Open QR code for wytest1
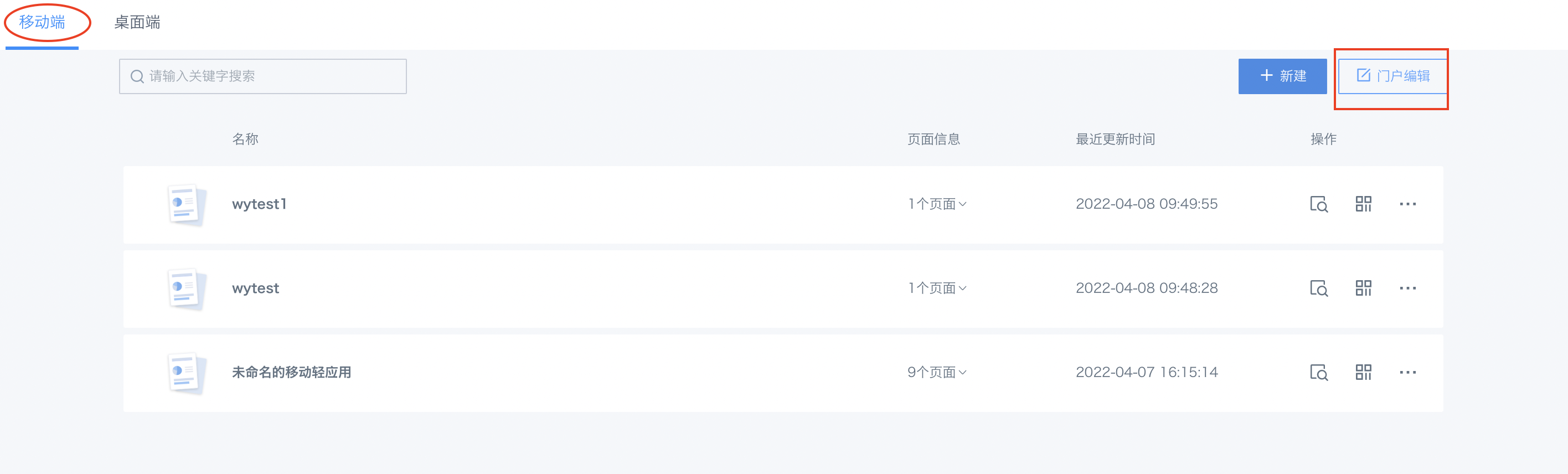This screenshot has height=474, width=1568. pos(1363,204)
